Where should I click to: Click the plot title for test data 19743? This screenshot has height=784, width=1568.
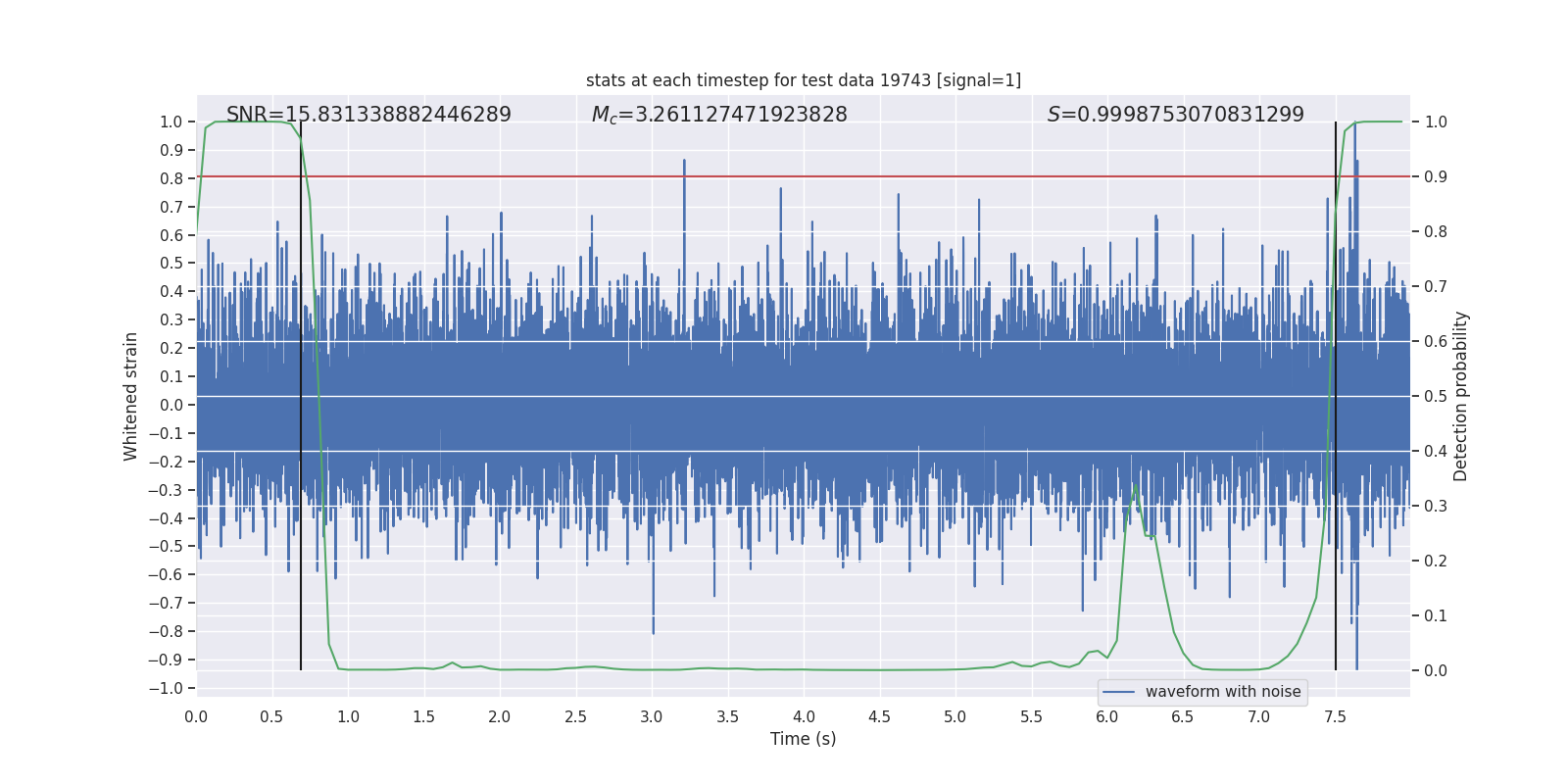pyautogui.click(x=803, y=80)
